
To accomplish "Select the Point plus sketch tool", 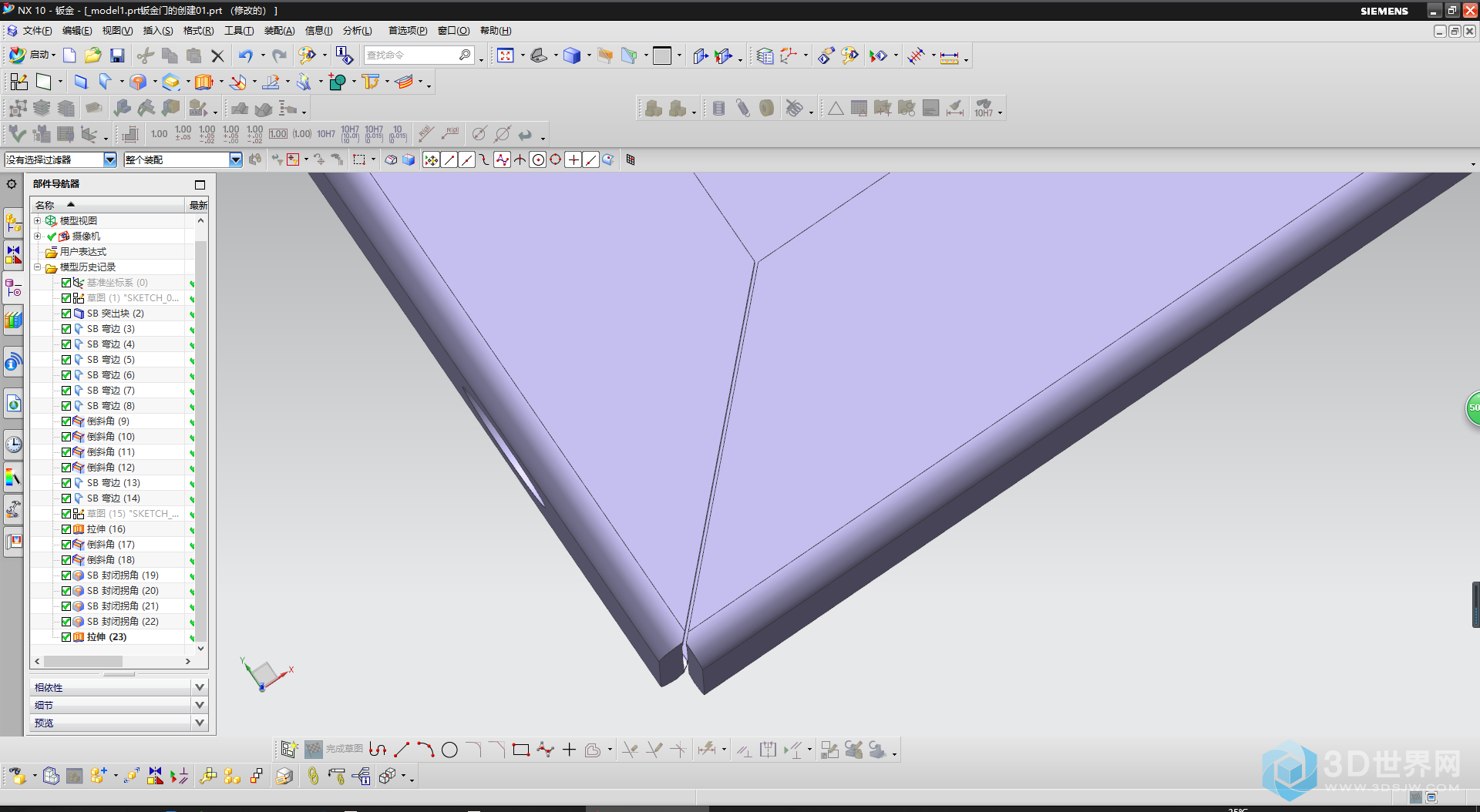I will pyautogui.click(x=569, y=750).
